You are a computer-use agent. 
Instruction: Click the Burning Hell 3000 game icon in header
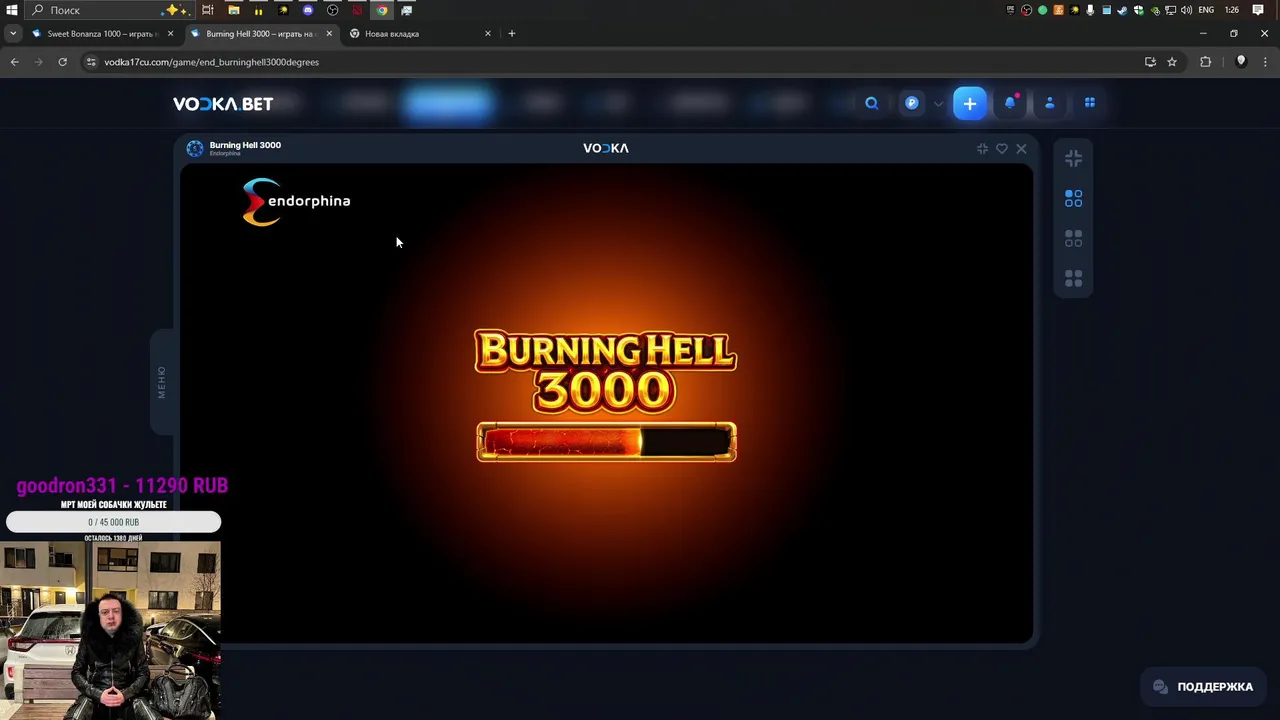pyautogui.click(x=195, y=148)
